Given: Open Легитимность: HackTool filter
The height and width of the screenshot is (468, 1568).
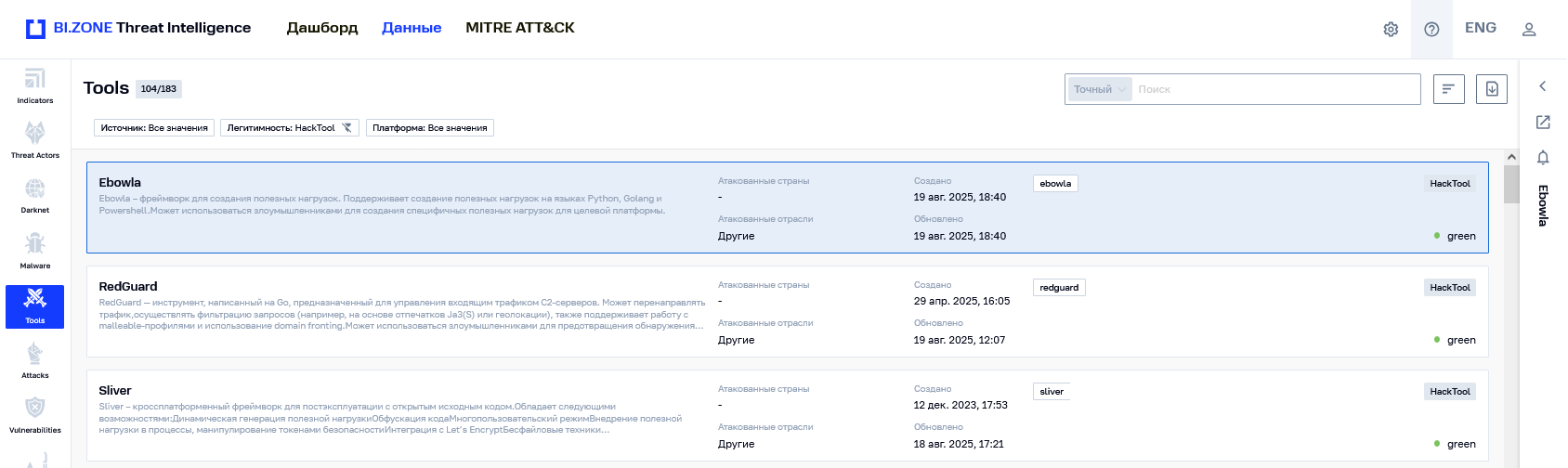Looking at the screenshot, I should click(x=291, y=127).
